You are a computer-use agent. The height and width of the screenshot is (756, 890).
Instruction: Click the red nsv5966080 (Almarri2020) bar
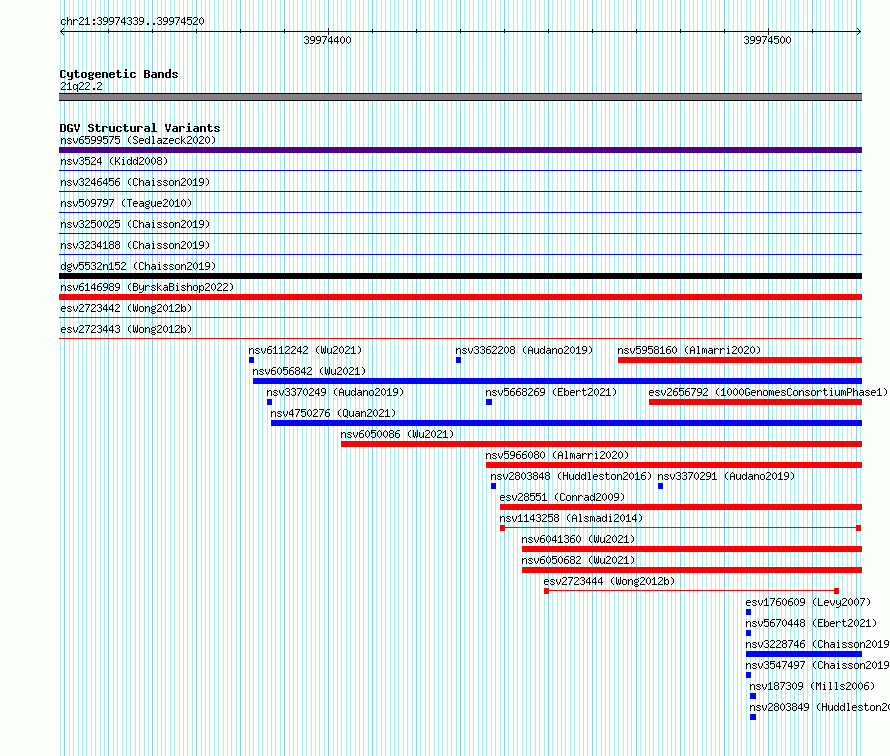point(674,465)
